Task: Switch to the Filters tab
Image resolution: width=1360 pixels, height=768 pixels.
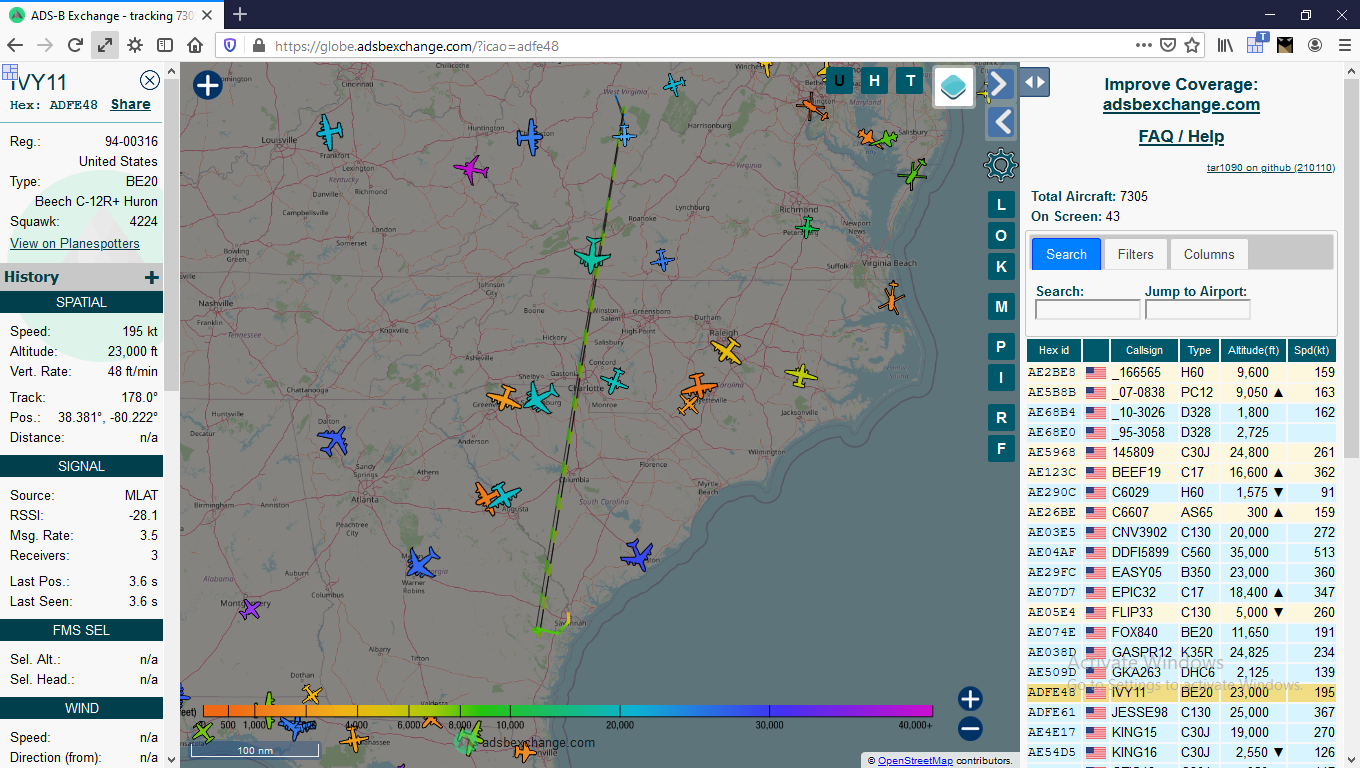Action: [1135, 254]
